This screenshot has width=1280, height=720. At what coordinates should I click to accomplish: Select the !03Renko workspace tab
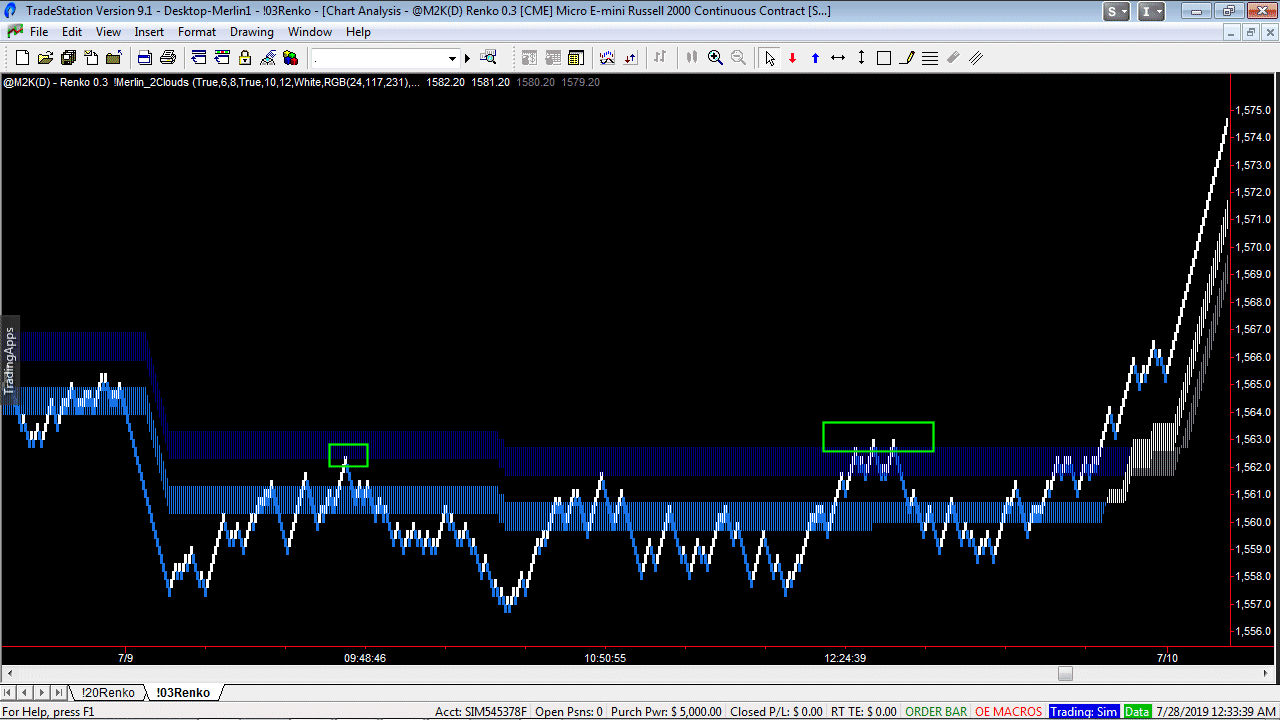(183, 692)
